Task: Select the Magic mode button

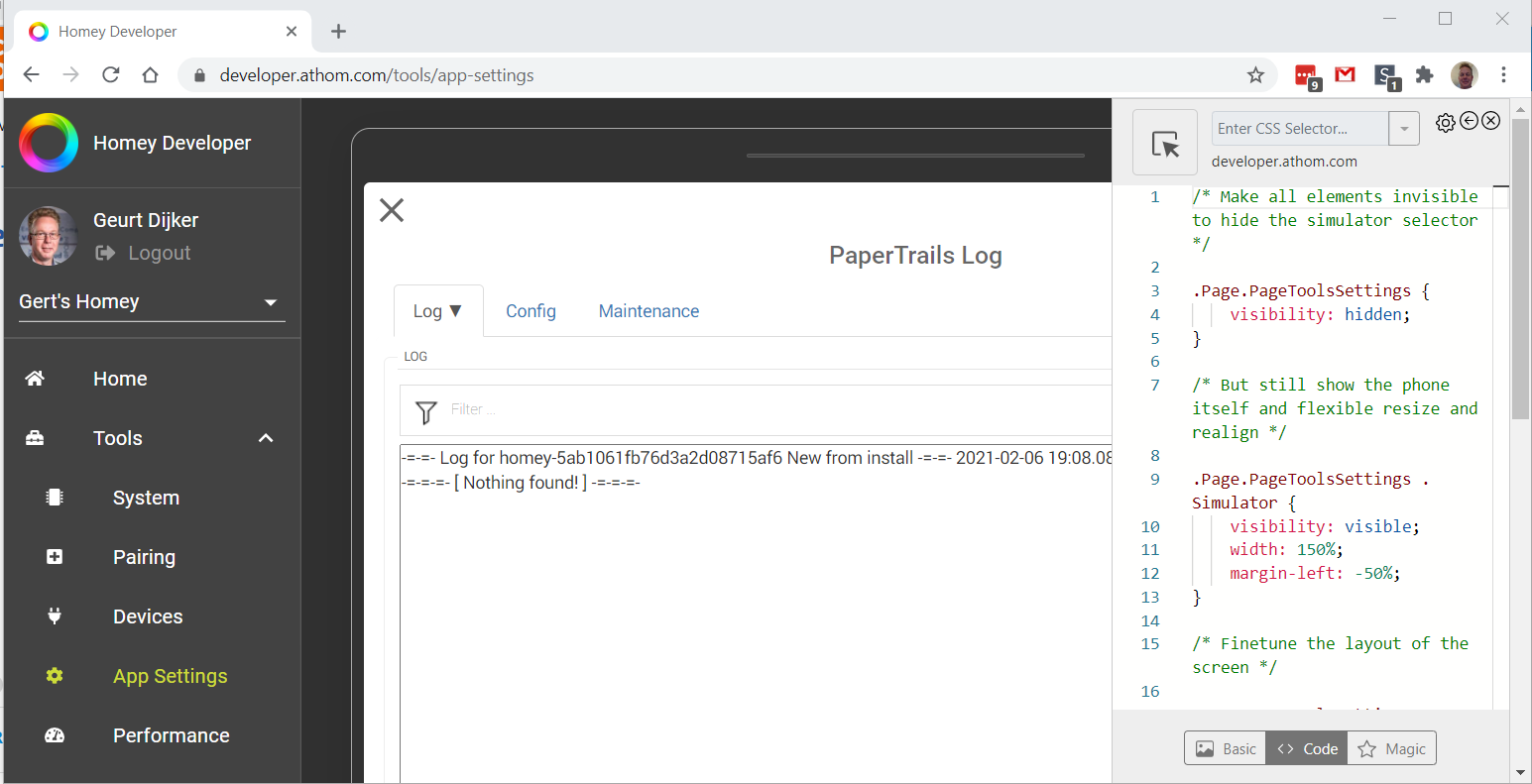Action: [1391, 748]
